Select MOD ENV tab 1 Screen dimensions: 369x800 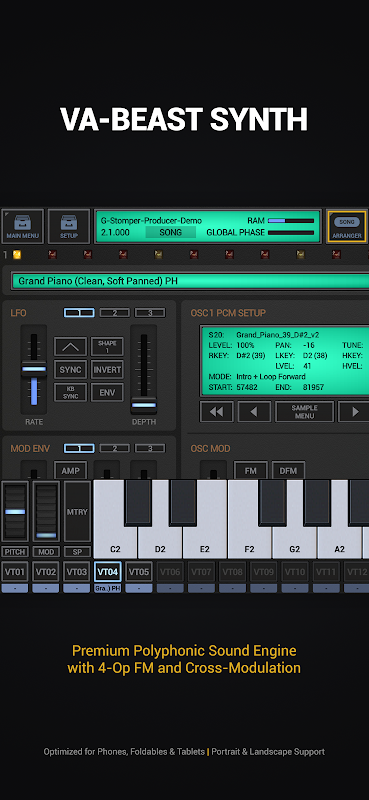tap(79, 448)
